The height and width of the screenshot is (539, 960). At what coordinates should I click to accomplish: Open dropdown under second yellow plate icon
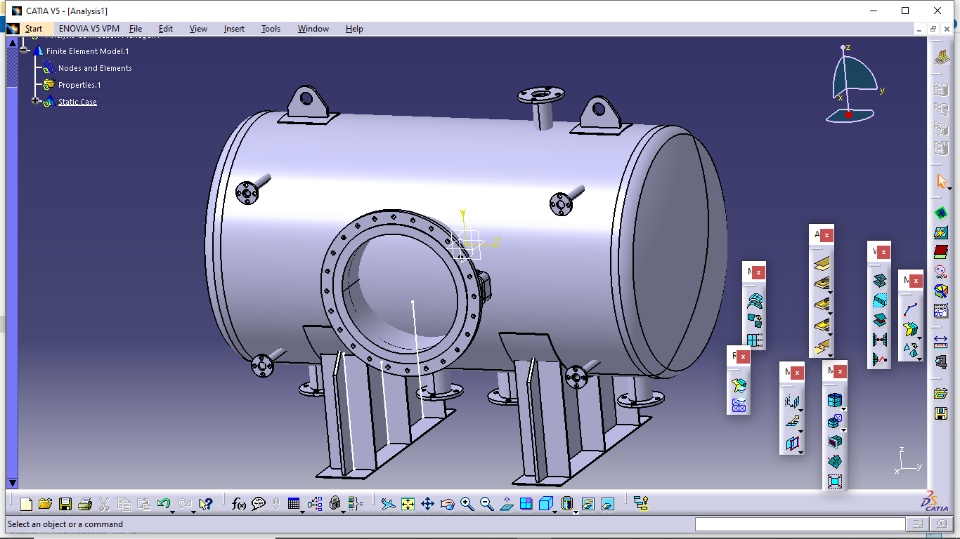tap(830, 293)
